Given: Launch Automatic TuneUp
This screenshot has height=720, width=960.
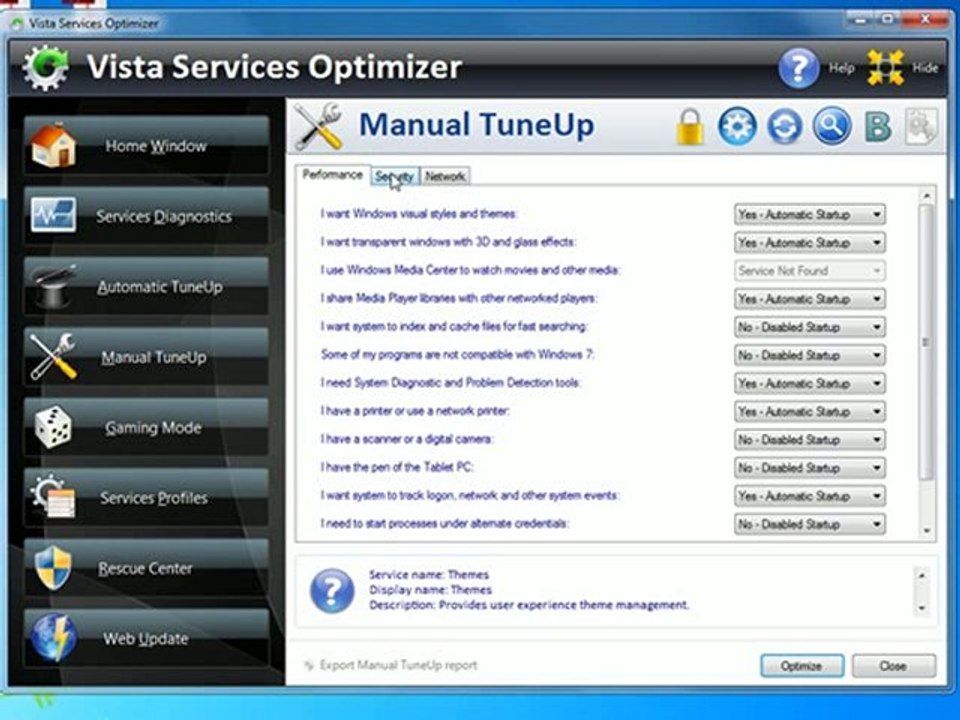Looking at the screenshot, I should coord(146,287).
